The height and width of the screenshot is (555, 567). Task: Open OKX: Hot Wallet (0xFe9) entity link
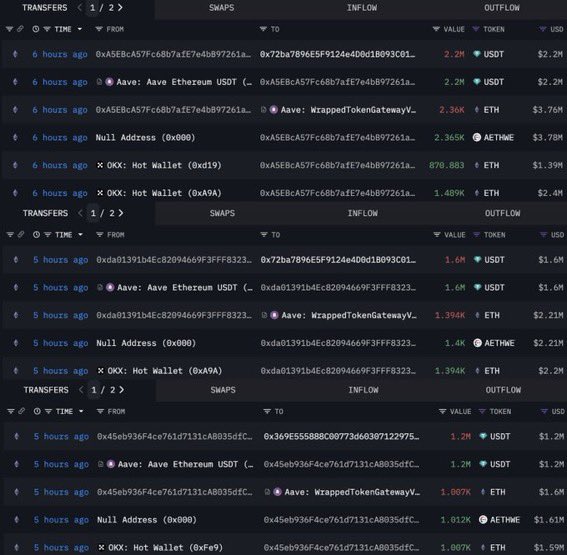165,547
